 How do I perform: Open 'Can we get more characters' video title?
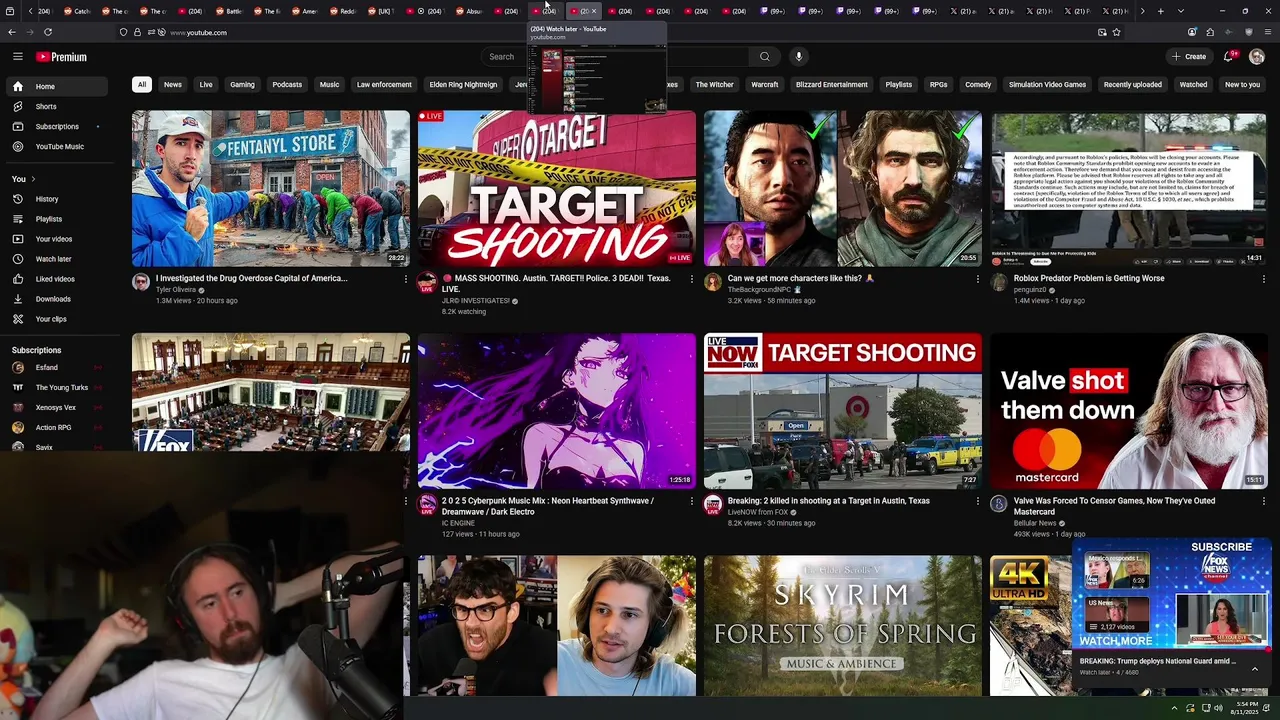(x=801, y=278)
